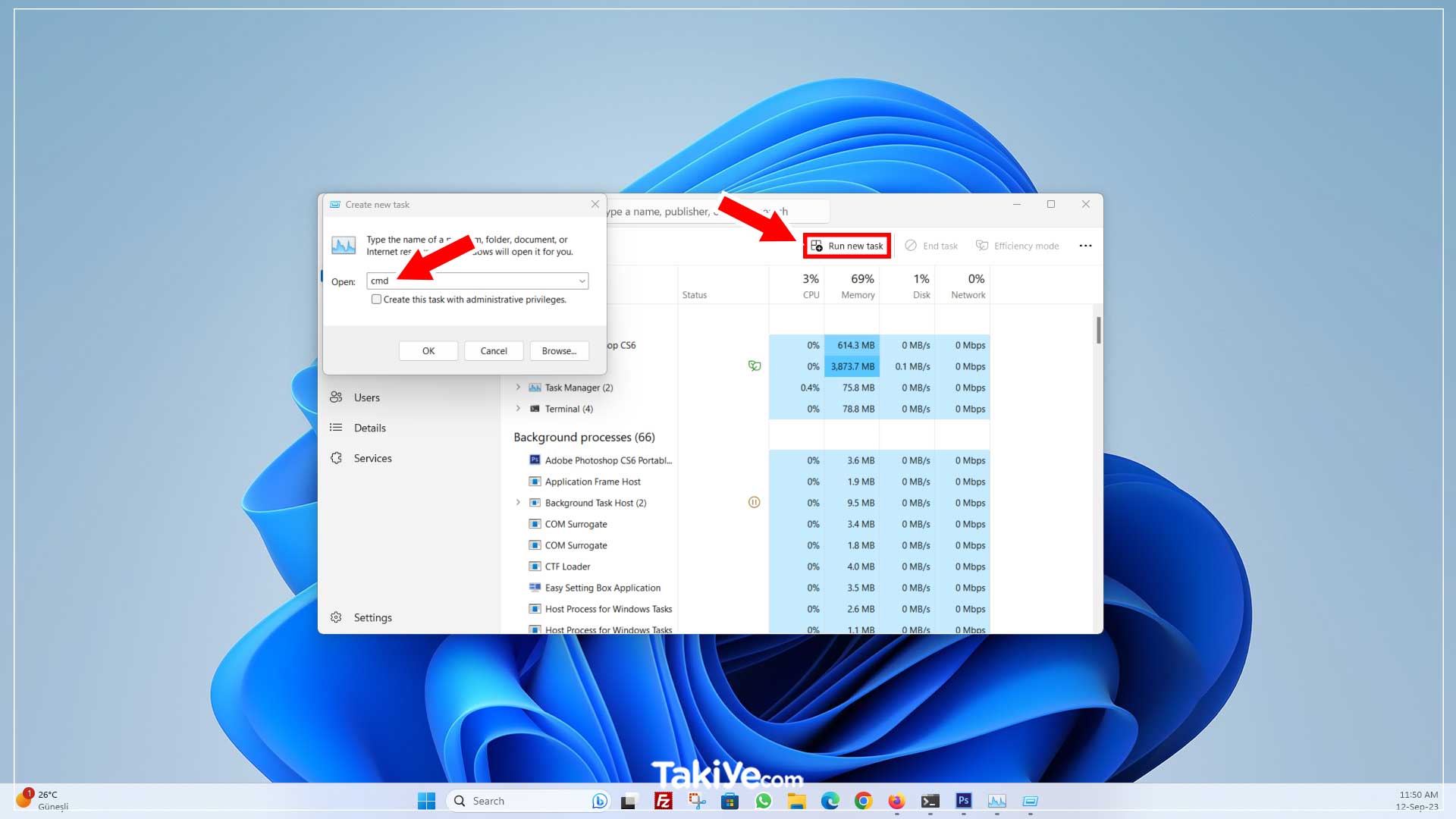The width and height of the screenshot is (1456, 819).
Task: Click the Efficiency mode toolbar button
Action: (x=1018, y=246)
